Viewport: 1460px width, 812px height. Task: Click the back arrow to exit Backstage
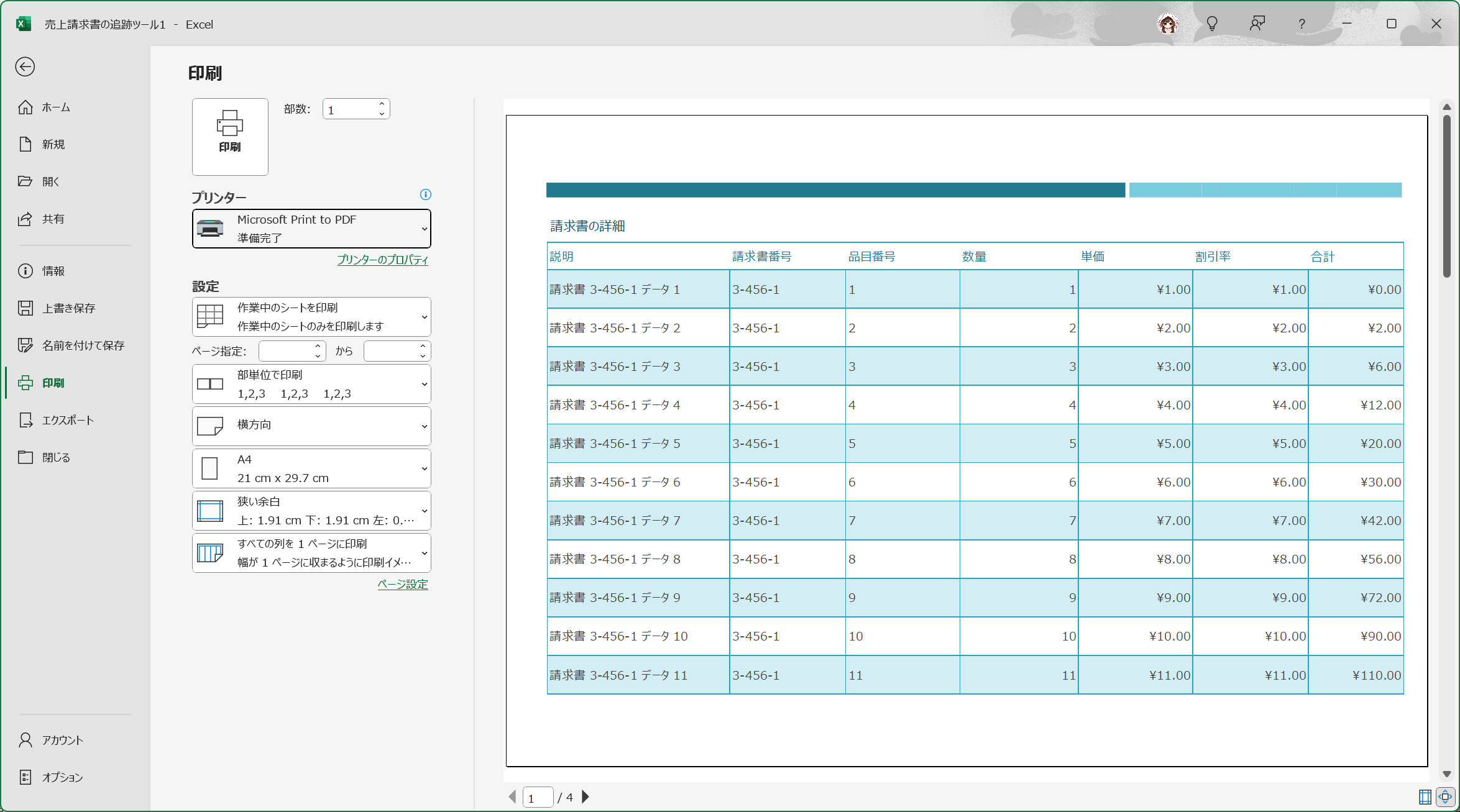tap(25, 66)
